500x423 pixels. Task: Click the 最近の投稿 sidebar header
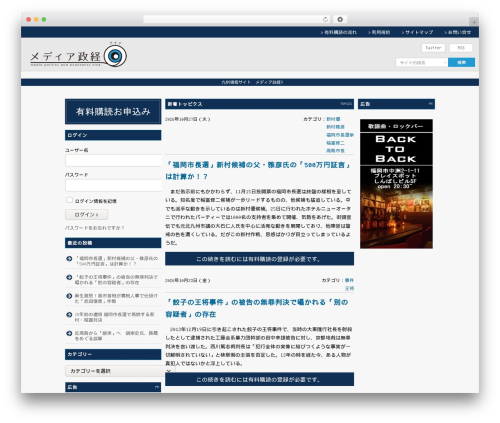coord(113,243)
